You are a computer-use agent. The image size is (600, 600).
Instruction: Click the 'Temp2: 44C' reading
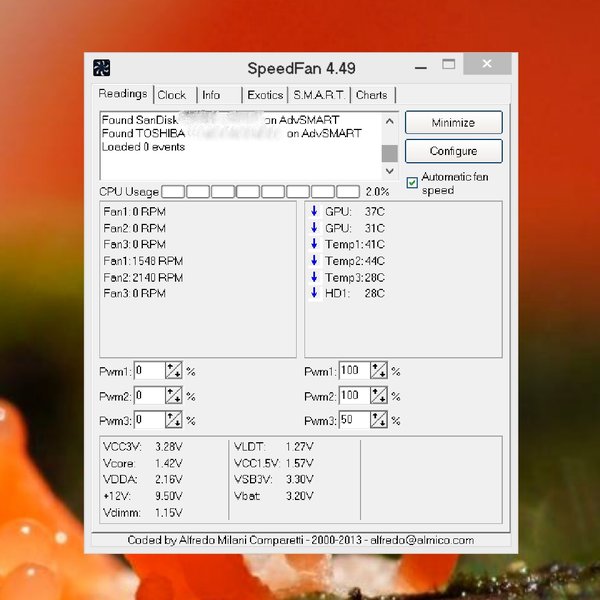[x=355, y=261]
